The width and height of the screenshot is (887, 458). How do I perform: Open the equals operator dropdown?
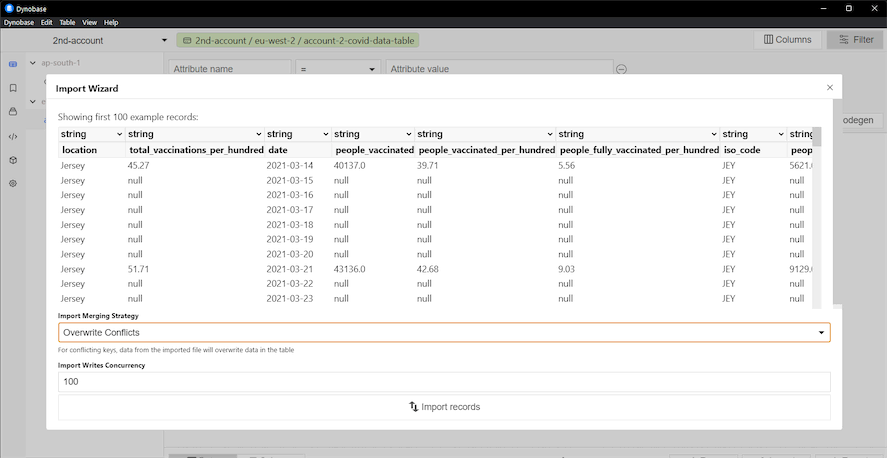pos(338,68)
